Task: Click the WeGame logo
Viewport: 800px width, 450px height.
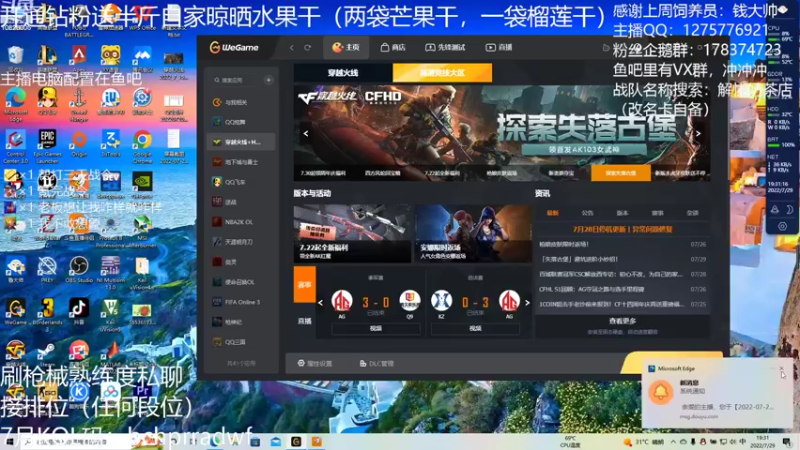Action: pyautogui.click(x=234, y=47)
